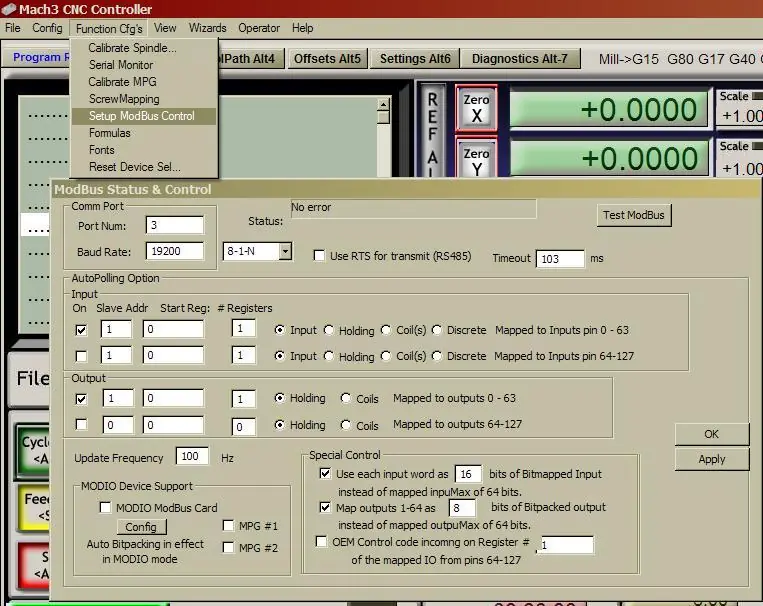This screenshot has width=763, height=606.
Task: Click the Update Frequency field
Action: [192, 456]
